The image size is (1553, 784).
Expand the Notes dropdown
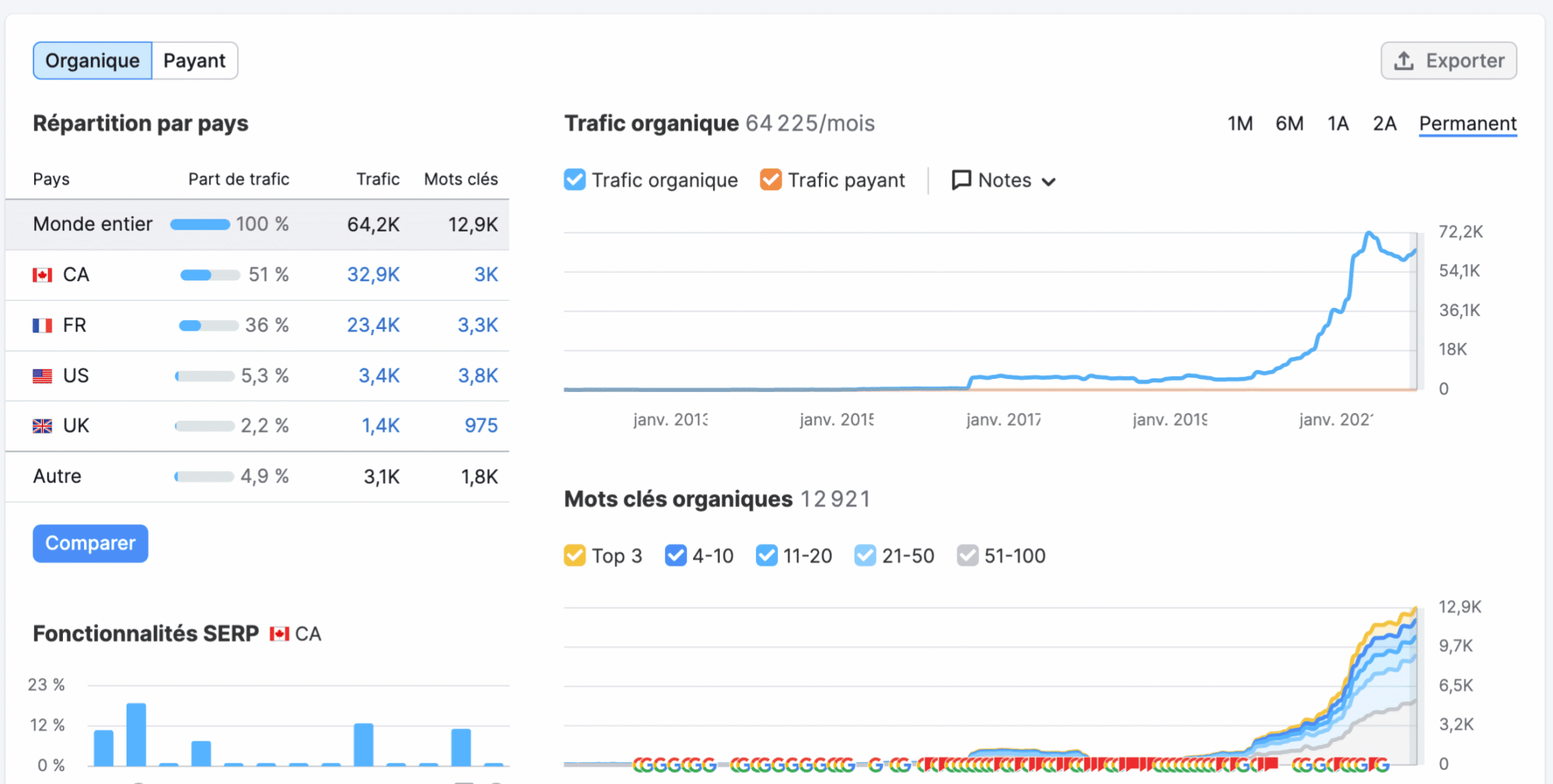coord(1050,181)
